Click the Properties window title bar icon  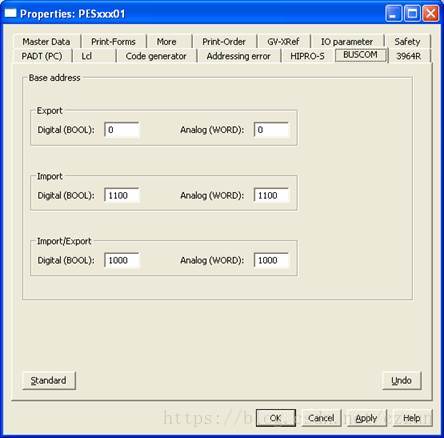(10, 14)
